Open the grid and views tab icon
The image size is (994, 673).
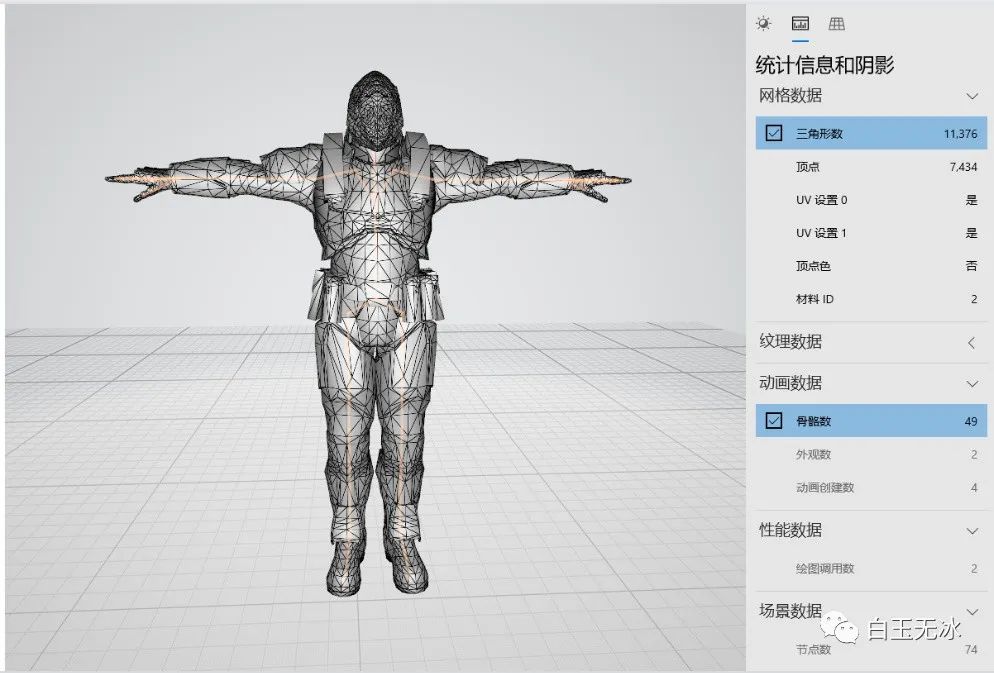[837, 24]
